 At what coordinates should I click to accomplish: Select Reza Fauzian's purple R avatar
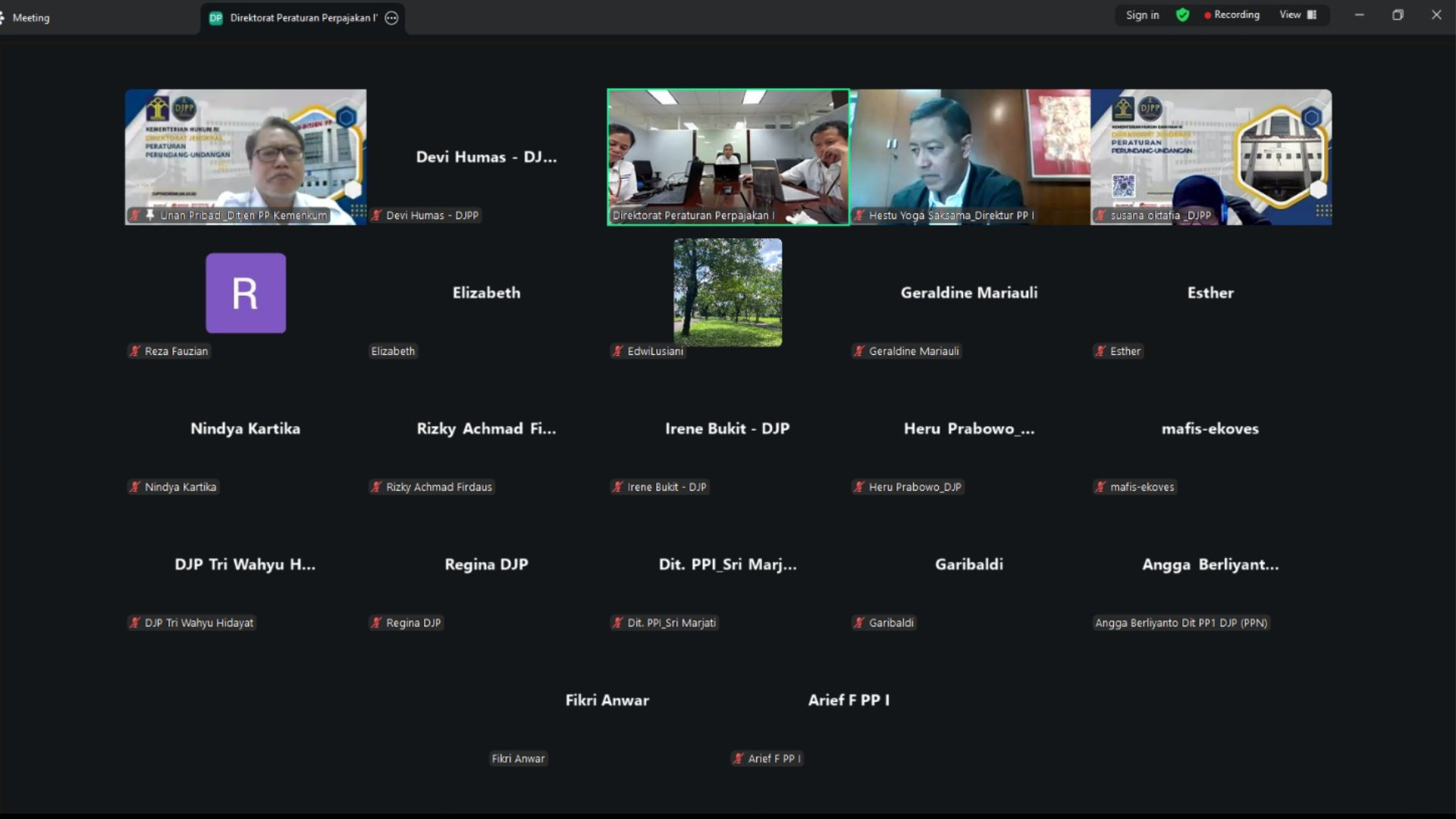tap(246, 293)
